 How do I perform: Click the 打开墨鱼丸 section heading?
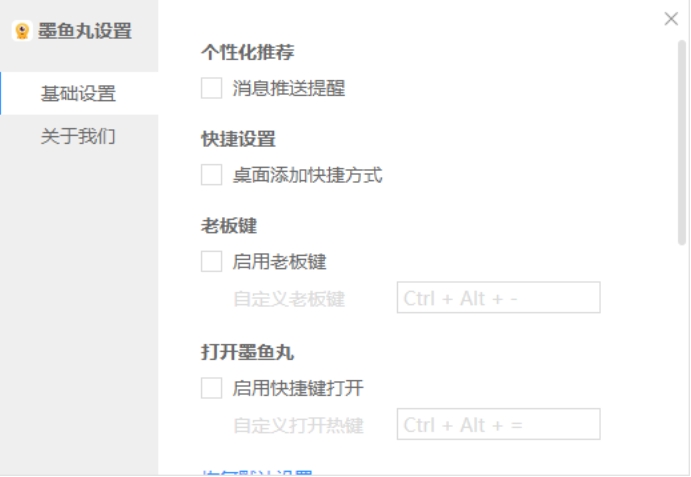tap(248, 352)
